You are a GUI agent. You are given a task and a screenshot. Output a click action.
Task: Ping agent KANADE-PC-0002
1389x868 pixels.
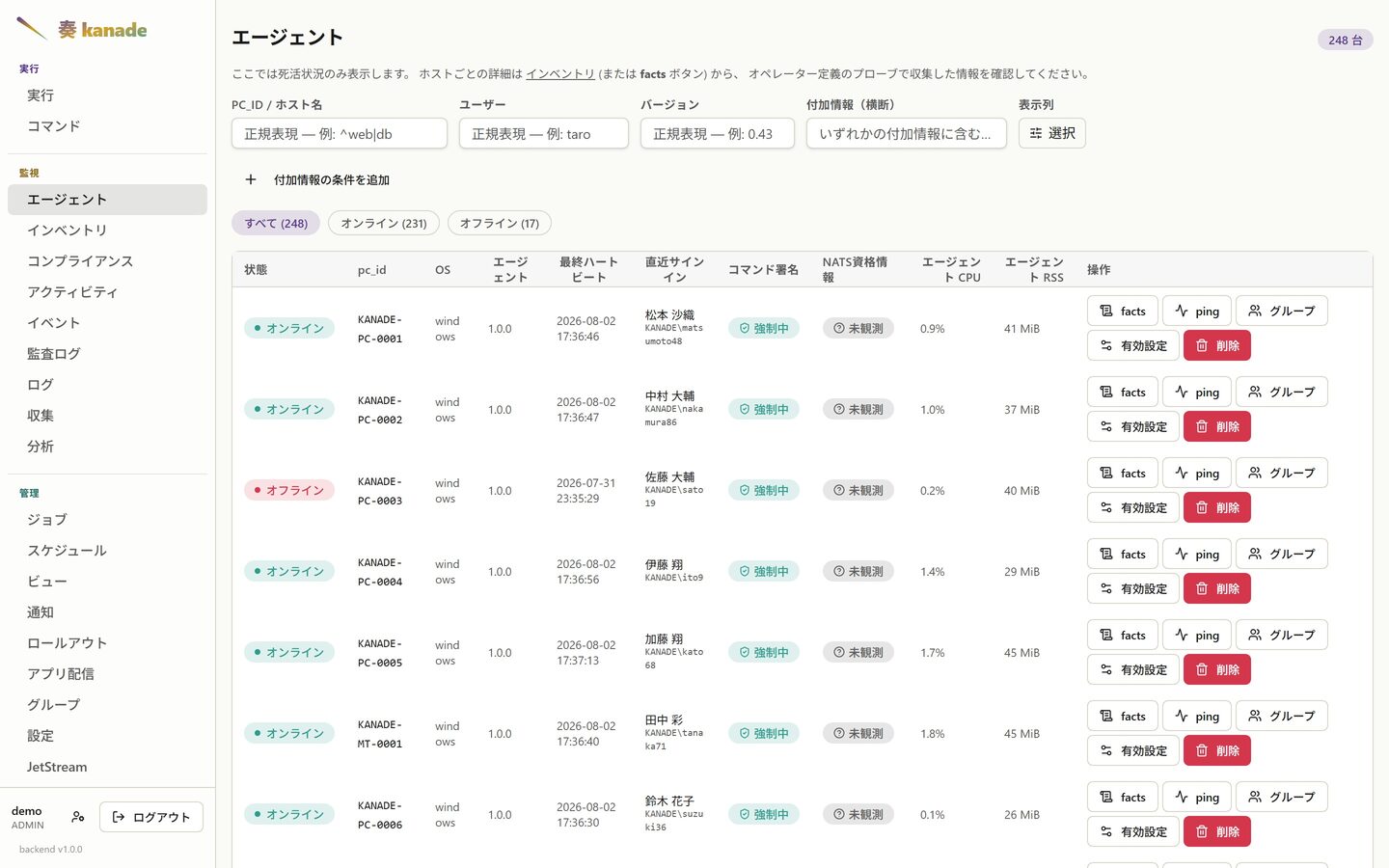tap(1197, 392)
